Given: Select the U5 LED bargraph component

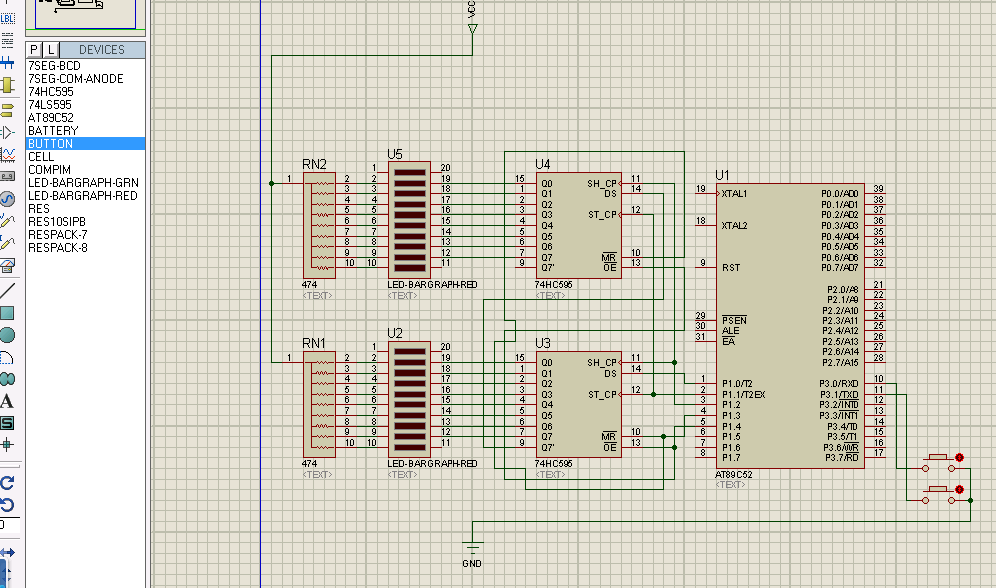Looking at the screenshot, I should click(409, 220).
